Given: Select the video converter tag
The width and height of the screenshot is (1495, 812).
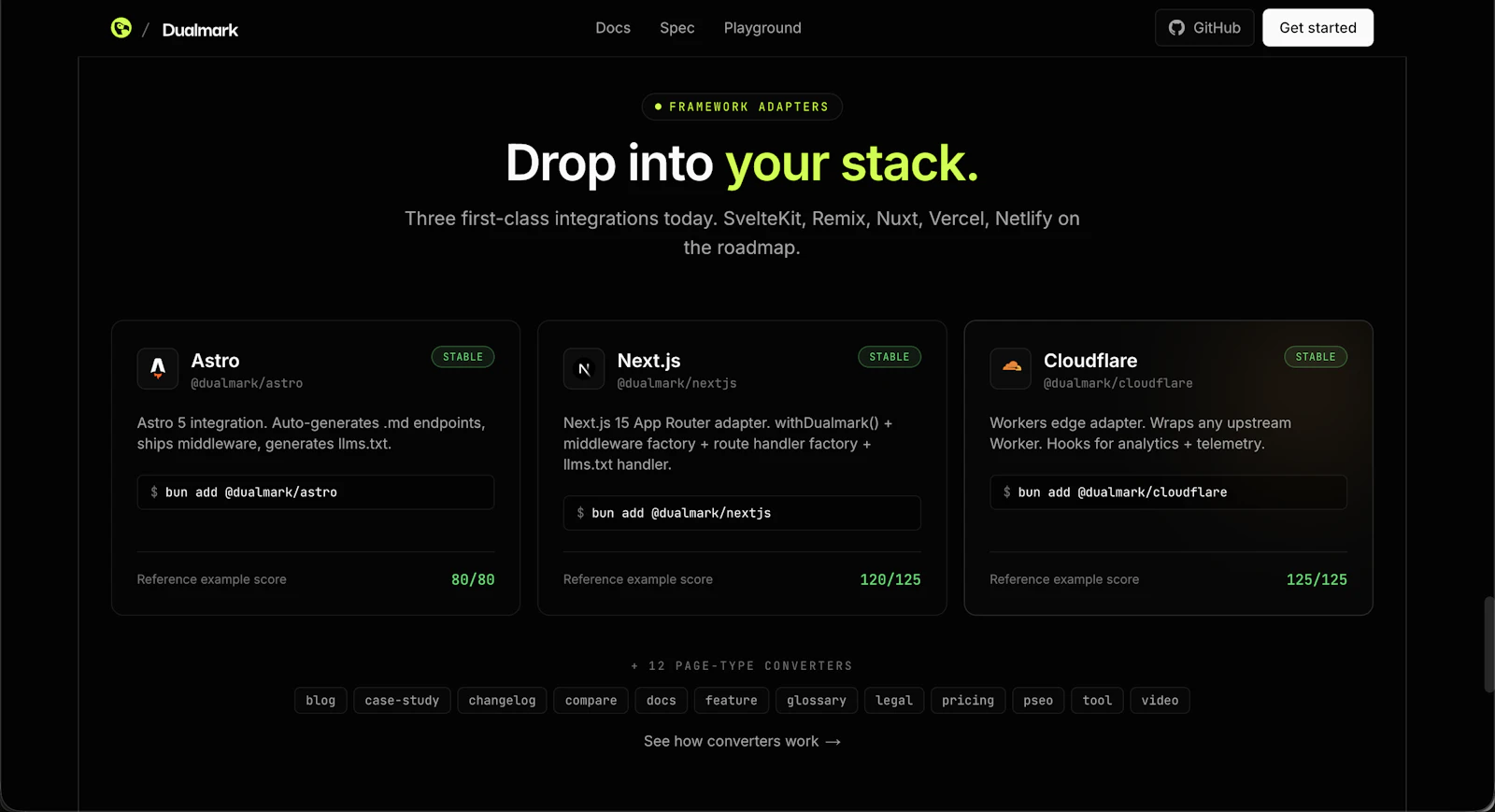Looking at the screenshot, I should pos(1160,701).
